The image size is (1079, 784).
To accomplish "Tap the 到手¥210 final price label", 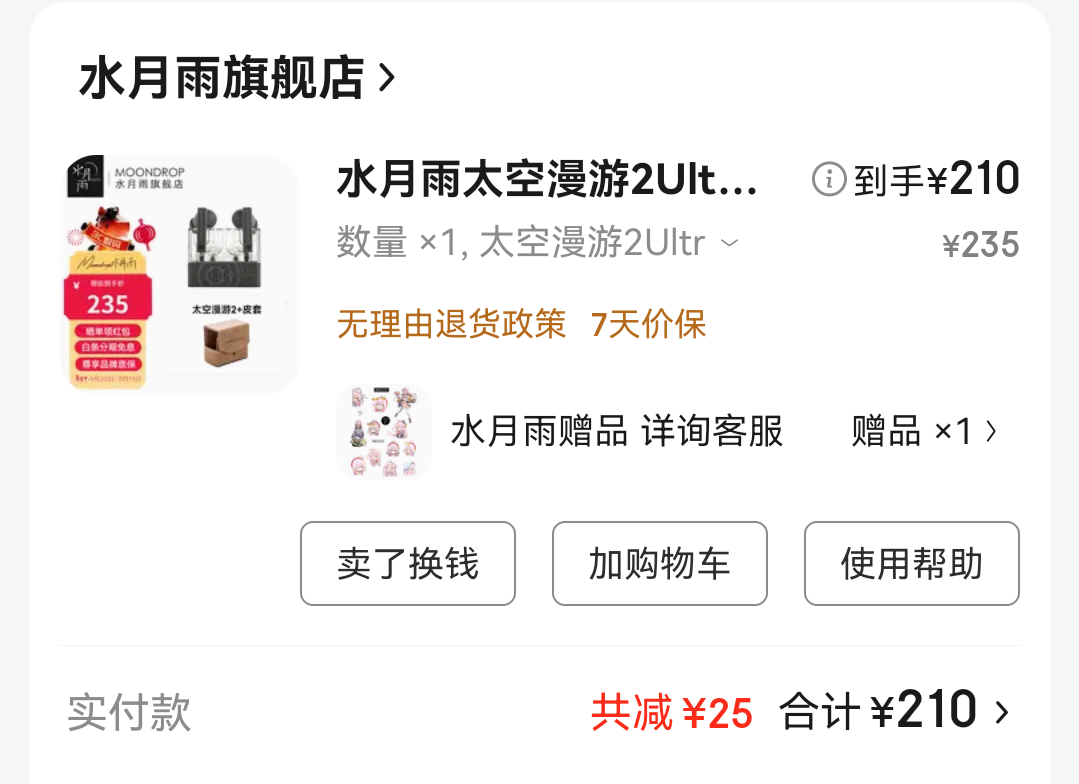I will point(937,179).
